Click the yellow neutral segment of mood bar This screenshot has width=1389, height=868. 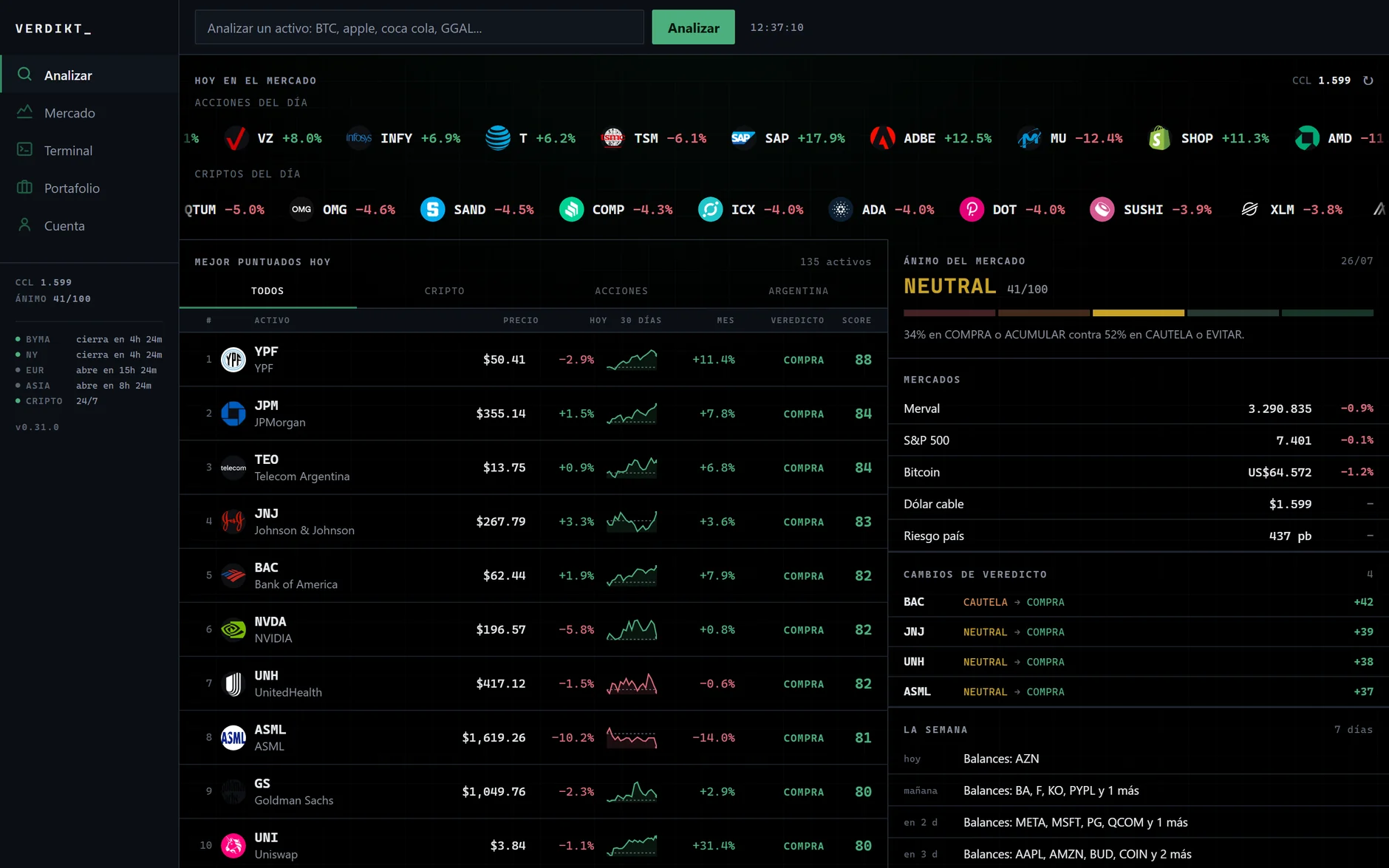pos(1138,313)
